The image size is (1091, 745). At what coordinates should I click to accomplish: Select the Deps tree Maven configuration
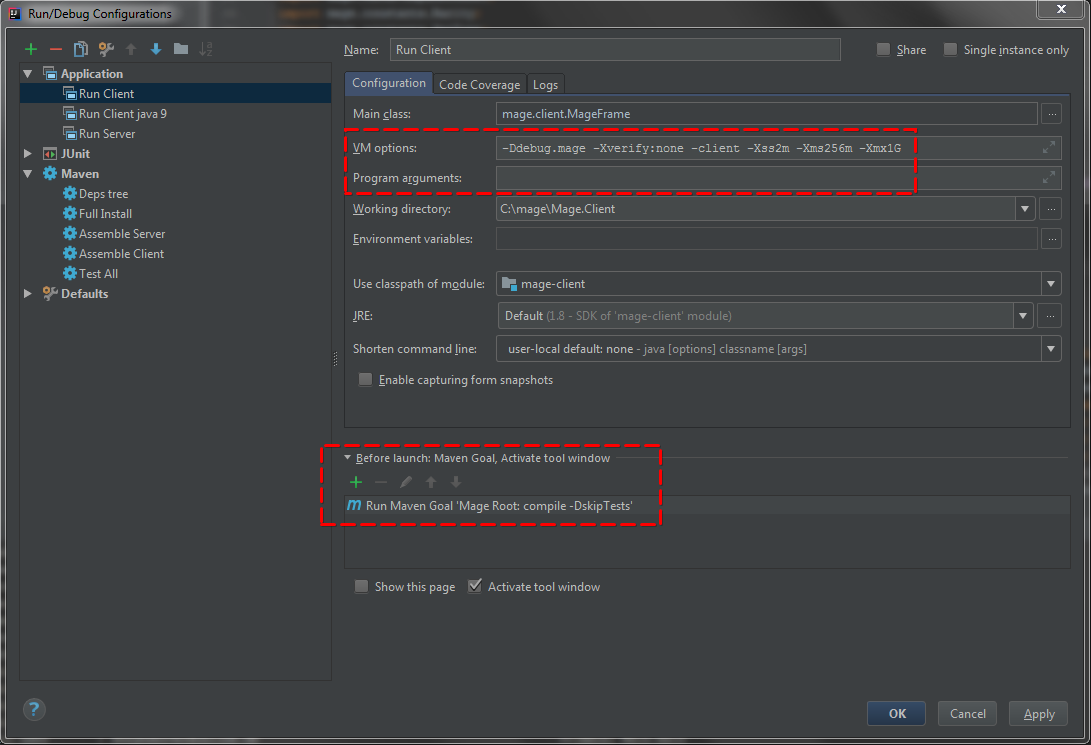(x=175, y=193)
